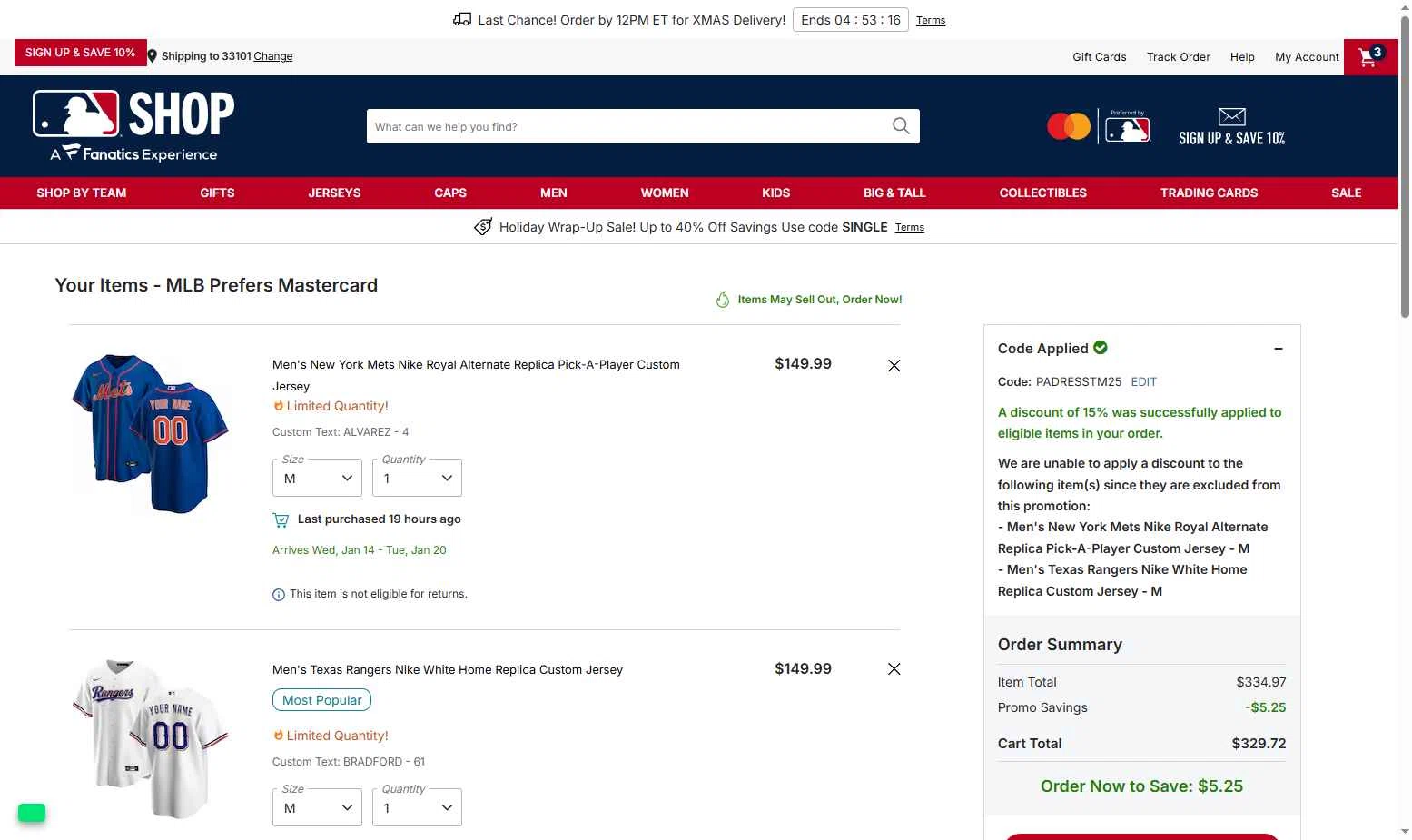
Task: Click the Preferred by MLB logo
Action: point(1128,126)
